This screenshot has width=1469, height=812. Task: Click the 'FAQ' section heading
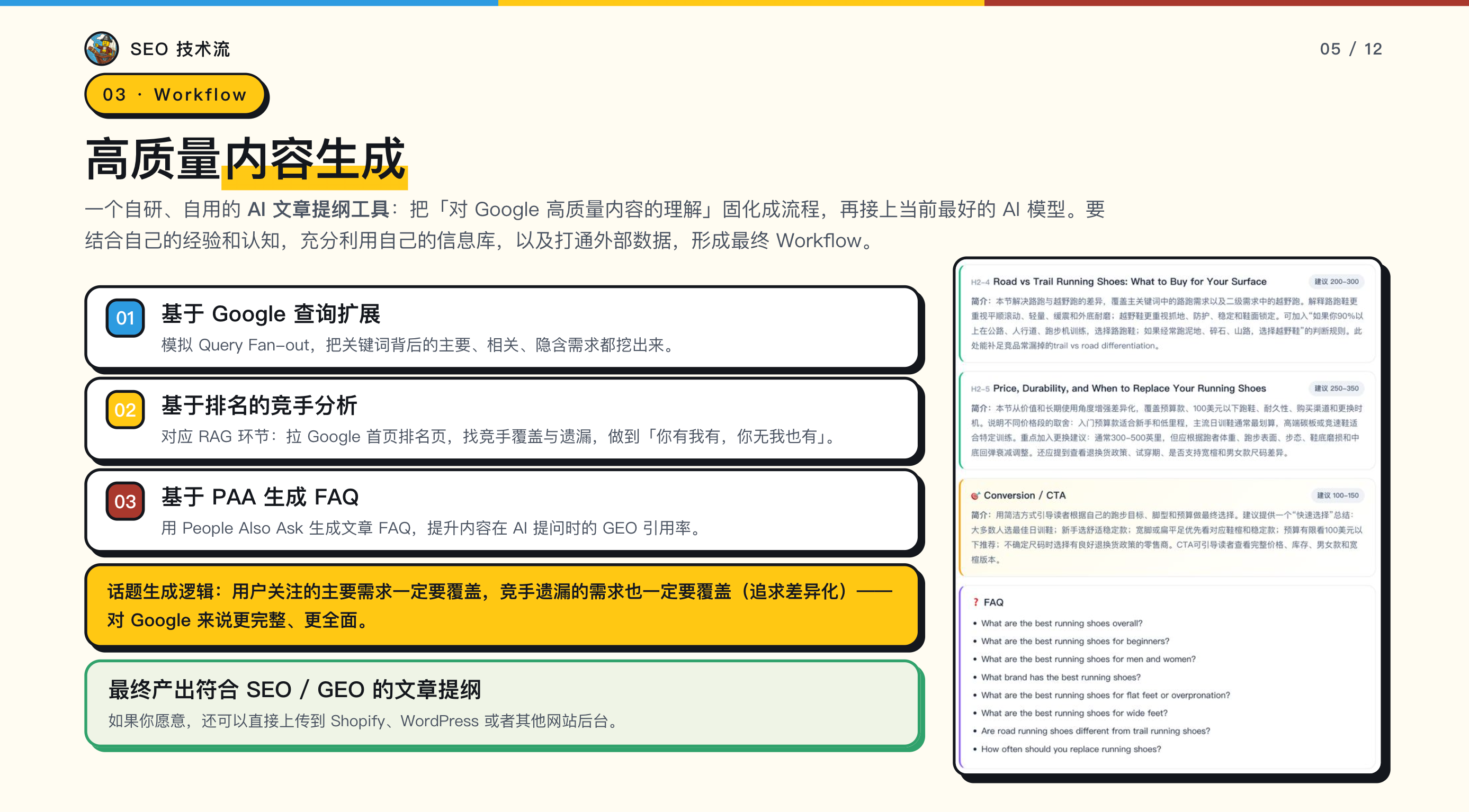pos(993,602)
